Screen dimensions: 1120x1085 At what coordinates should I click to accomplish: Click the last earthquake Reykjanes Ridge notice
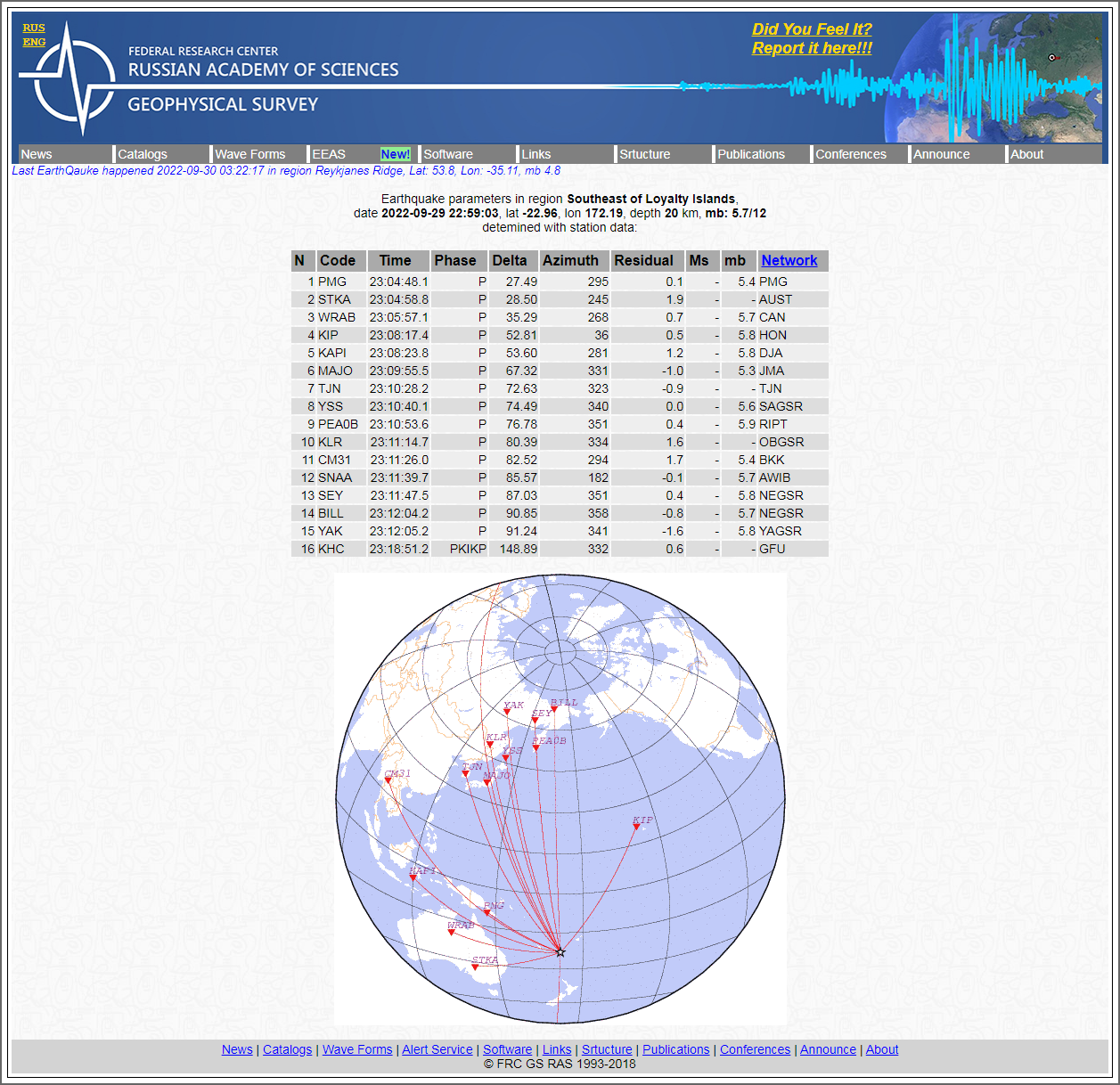click(x=286, y=170)
